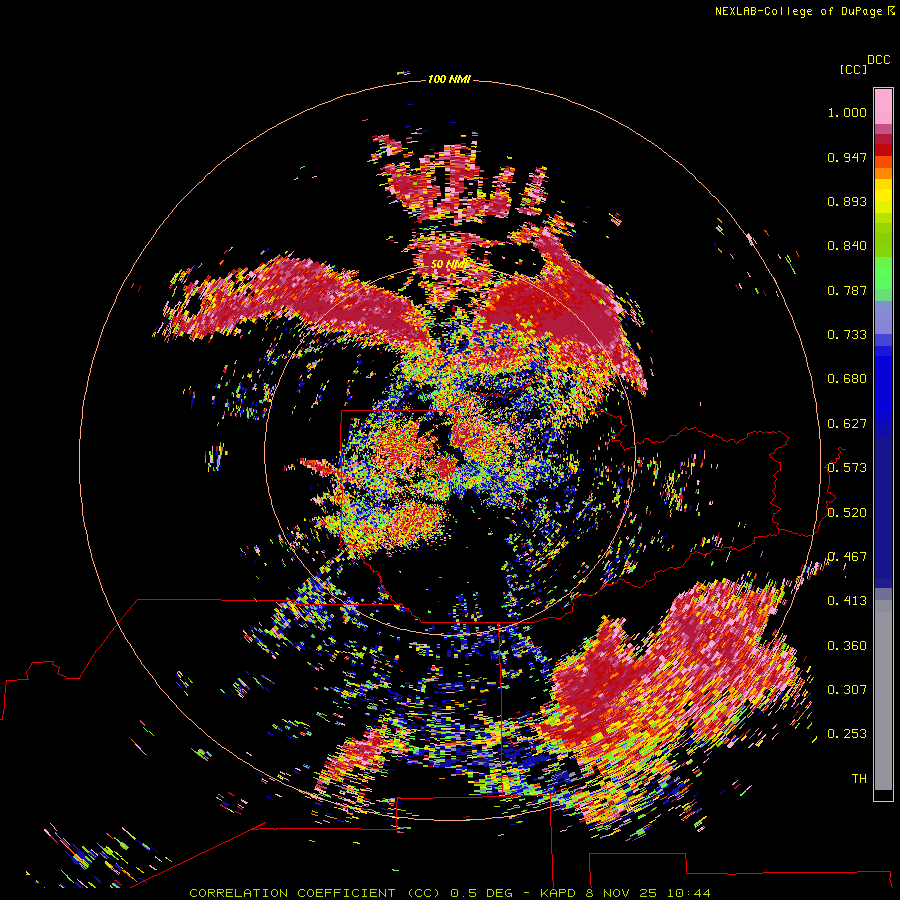
Task: Click the 0.893 value on the scale
Action: [x=847, y=201]
